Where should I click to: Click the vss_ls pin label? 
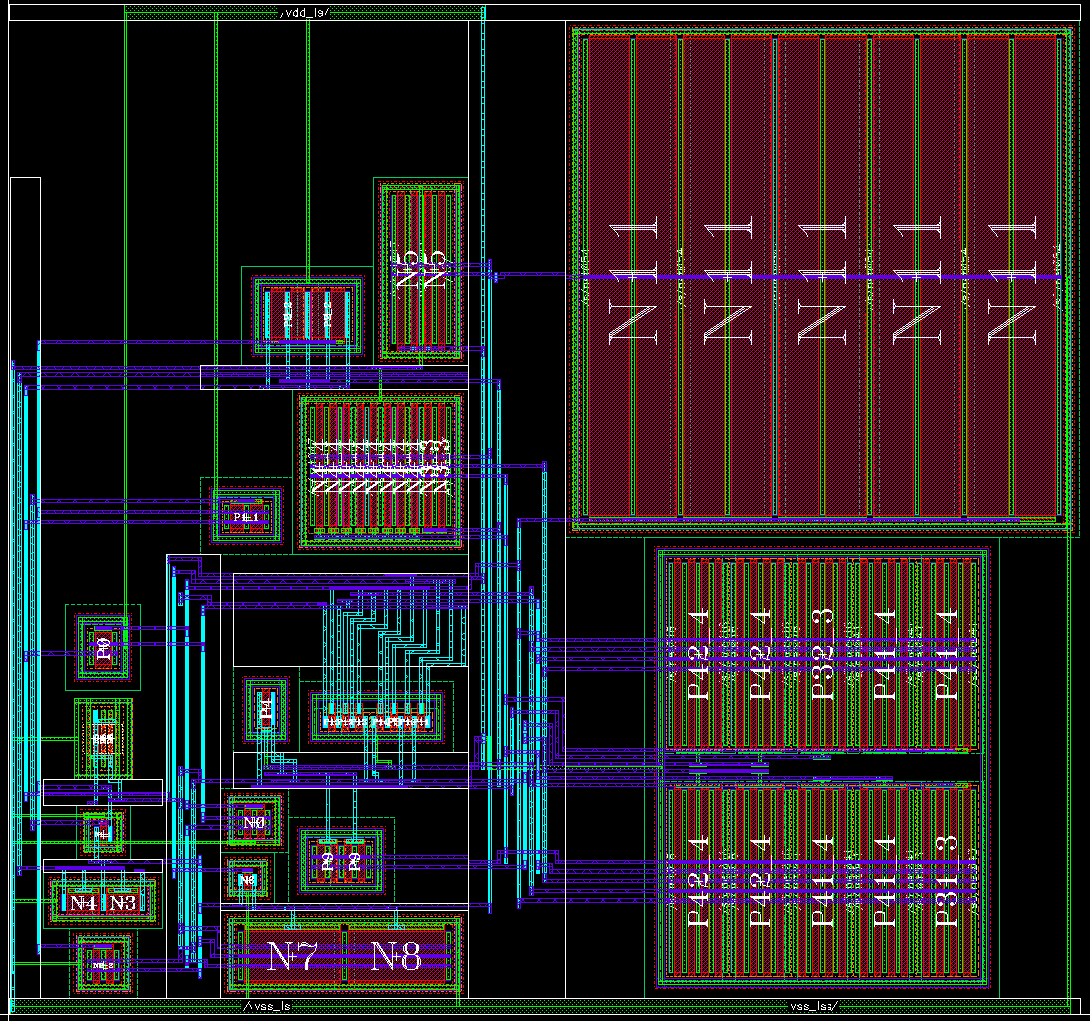[268, 1006]
